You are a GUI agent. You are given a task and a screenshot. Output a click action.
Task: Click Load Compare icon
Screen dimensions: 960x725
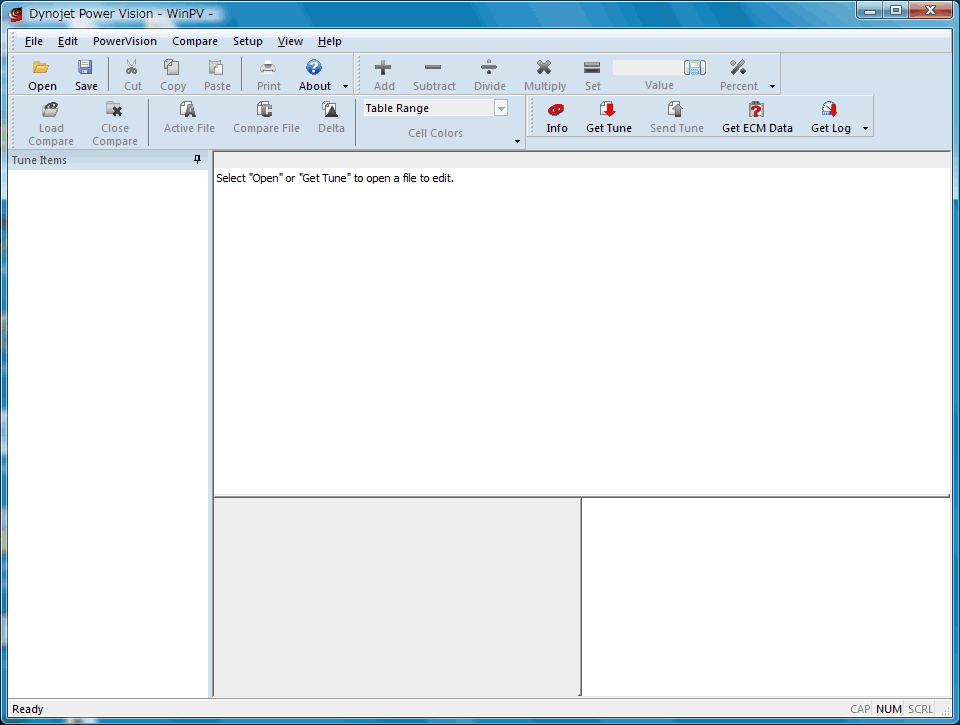(x=50, y=110)
